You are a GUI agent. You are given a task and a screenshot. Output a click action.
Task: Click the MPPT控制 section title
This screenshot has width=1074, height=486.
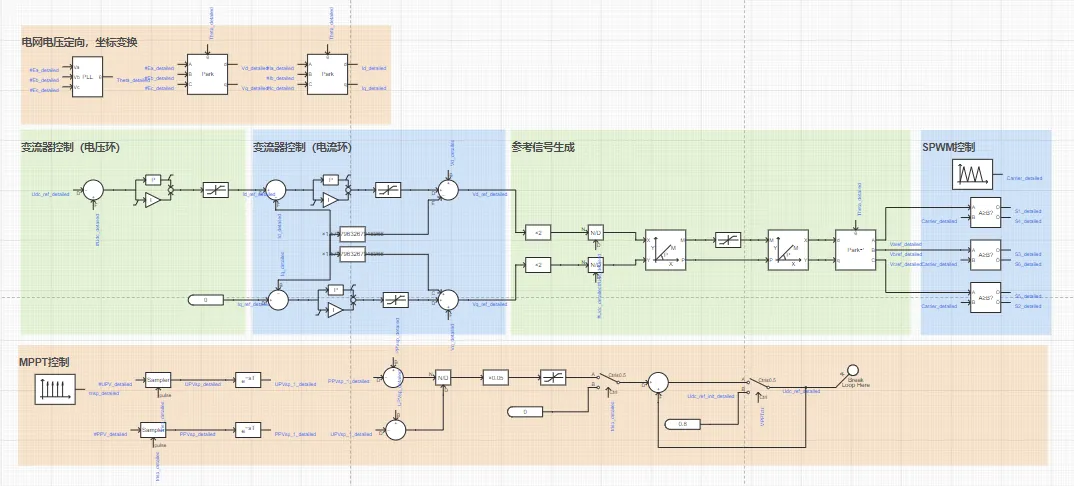(45, 362)
